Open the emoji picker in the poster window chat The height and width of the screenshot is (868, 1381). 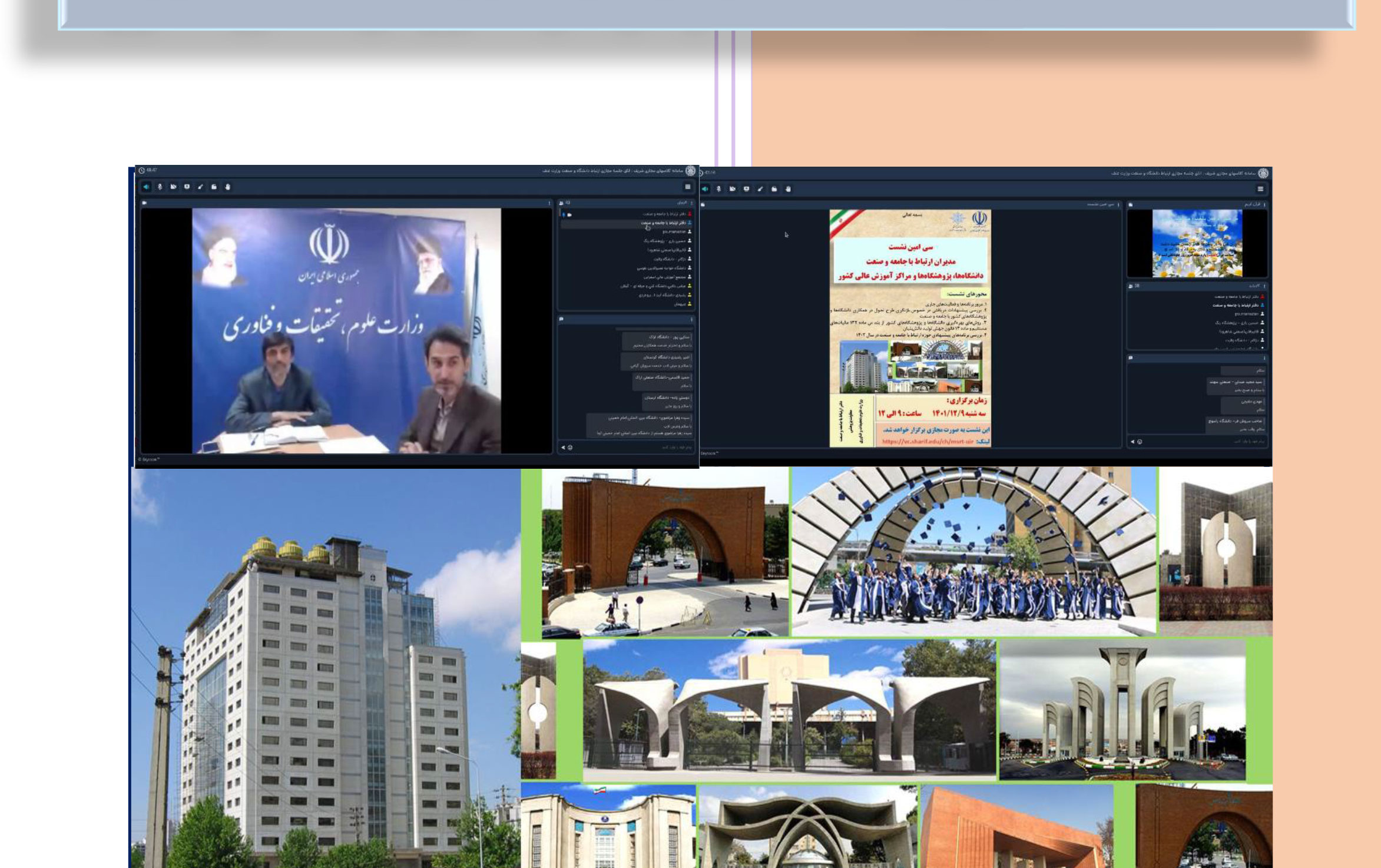click(1140, 442)
